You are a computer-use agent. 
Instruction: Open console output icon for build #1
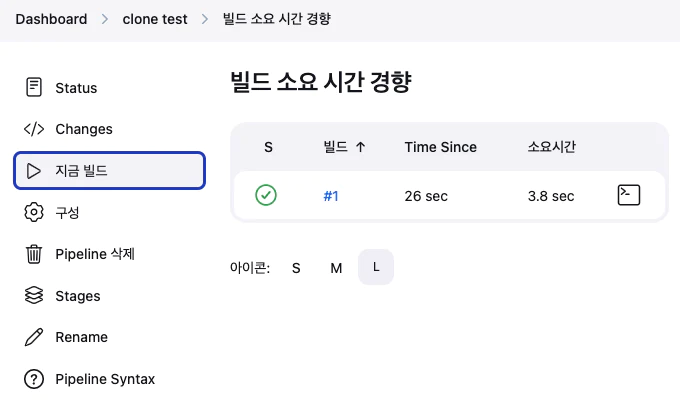[628, 195]
